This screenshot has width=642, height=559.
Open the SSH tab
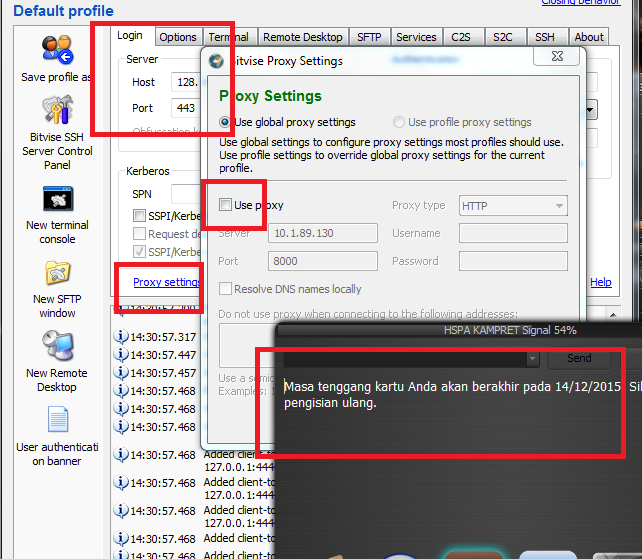[545, 37]
